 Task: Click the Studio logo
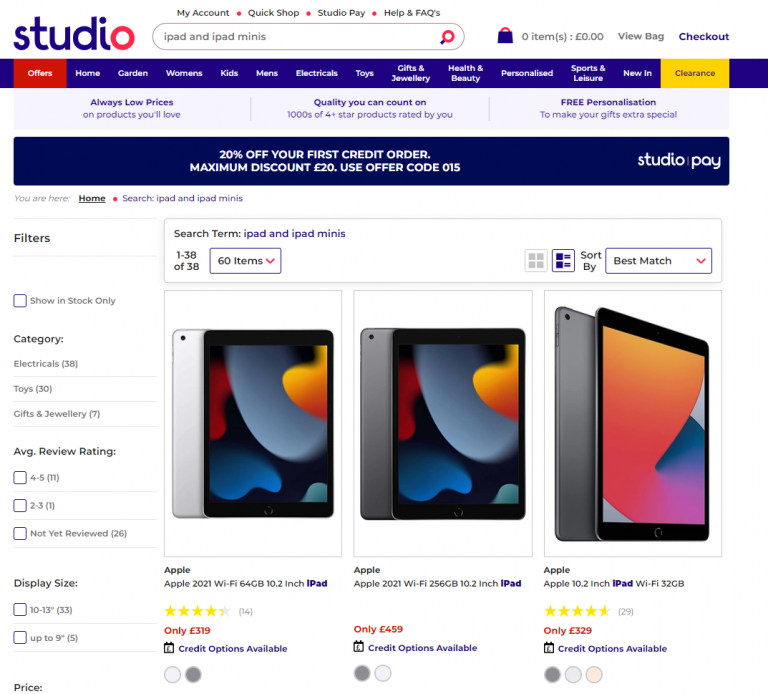coord(74,33)
